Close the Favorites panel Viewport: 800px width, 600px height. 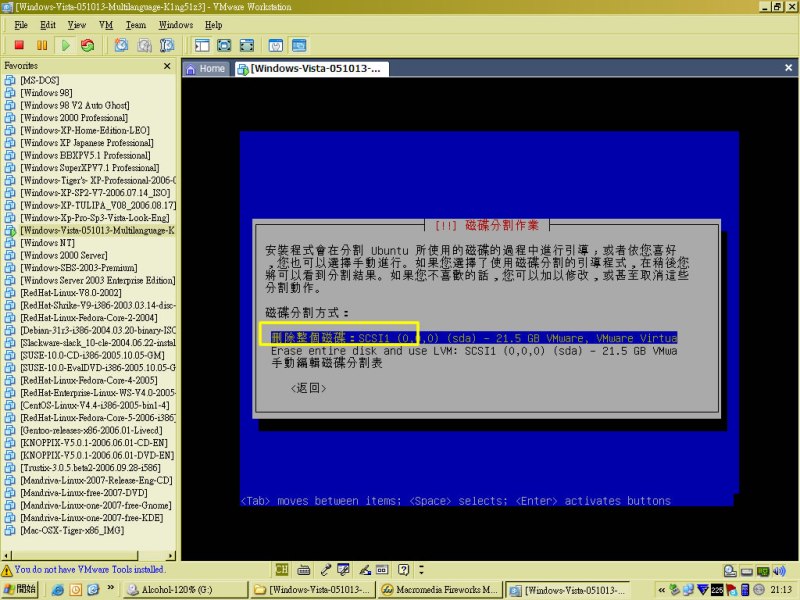pos(167,66)
